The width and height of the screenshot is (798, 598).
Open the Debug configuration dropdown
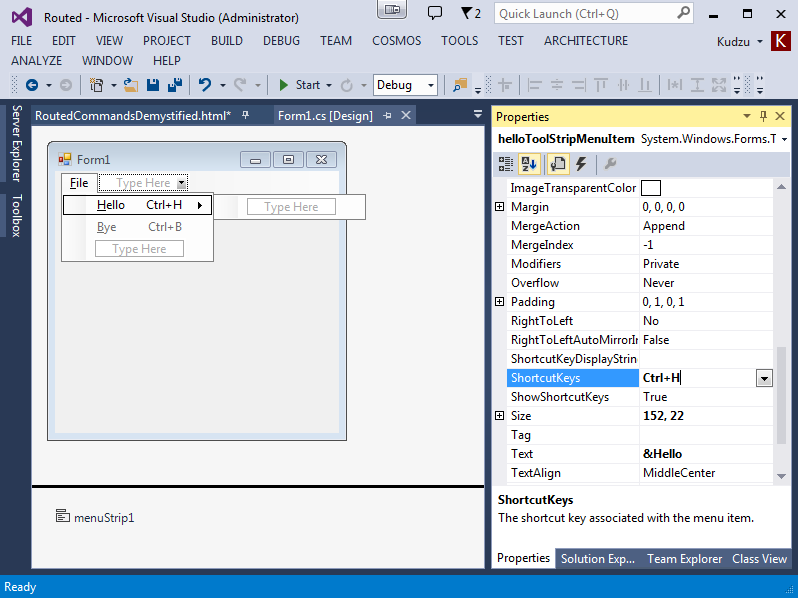[x=405, y=85]
